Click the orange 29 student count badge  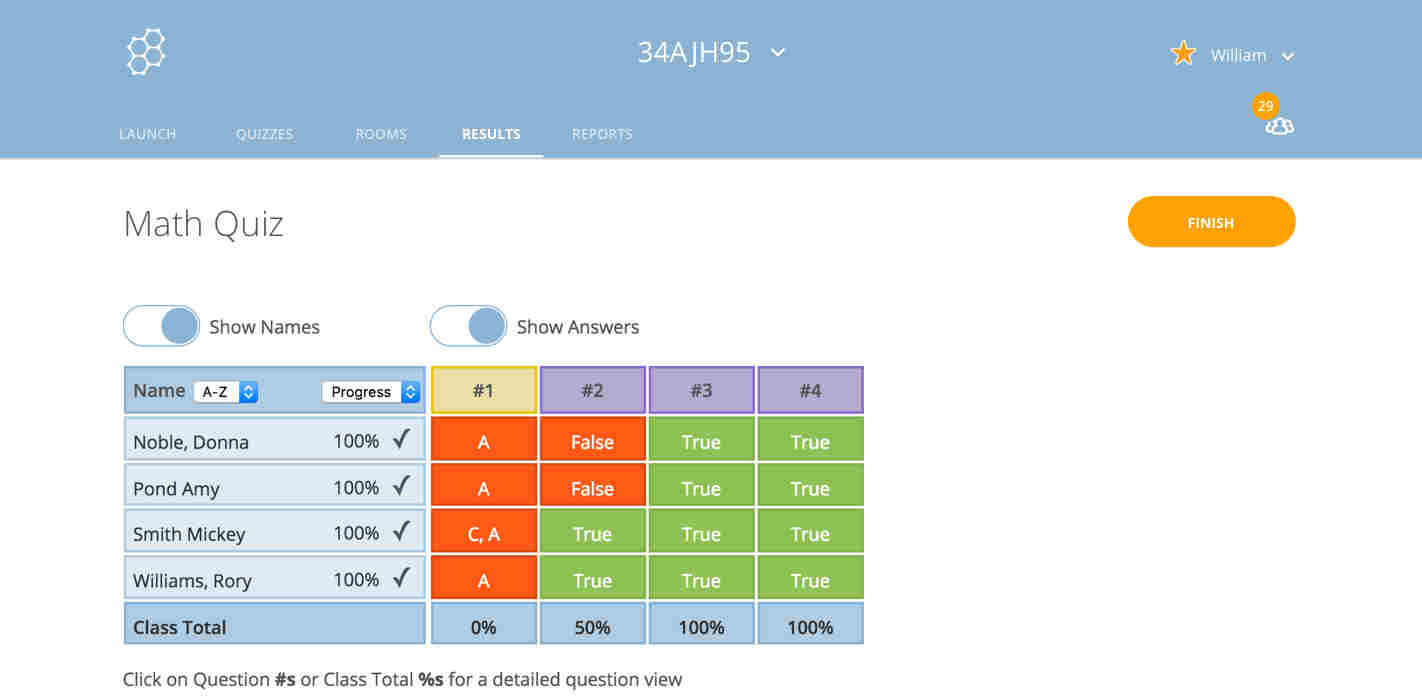[1265, 105]
